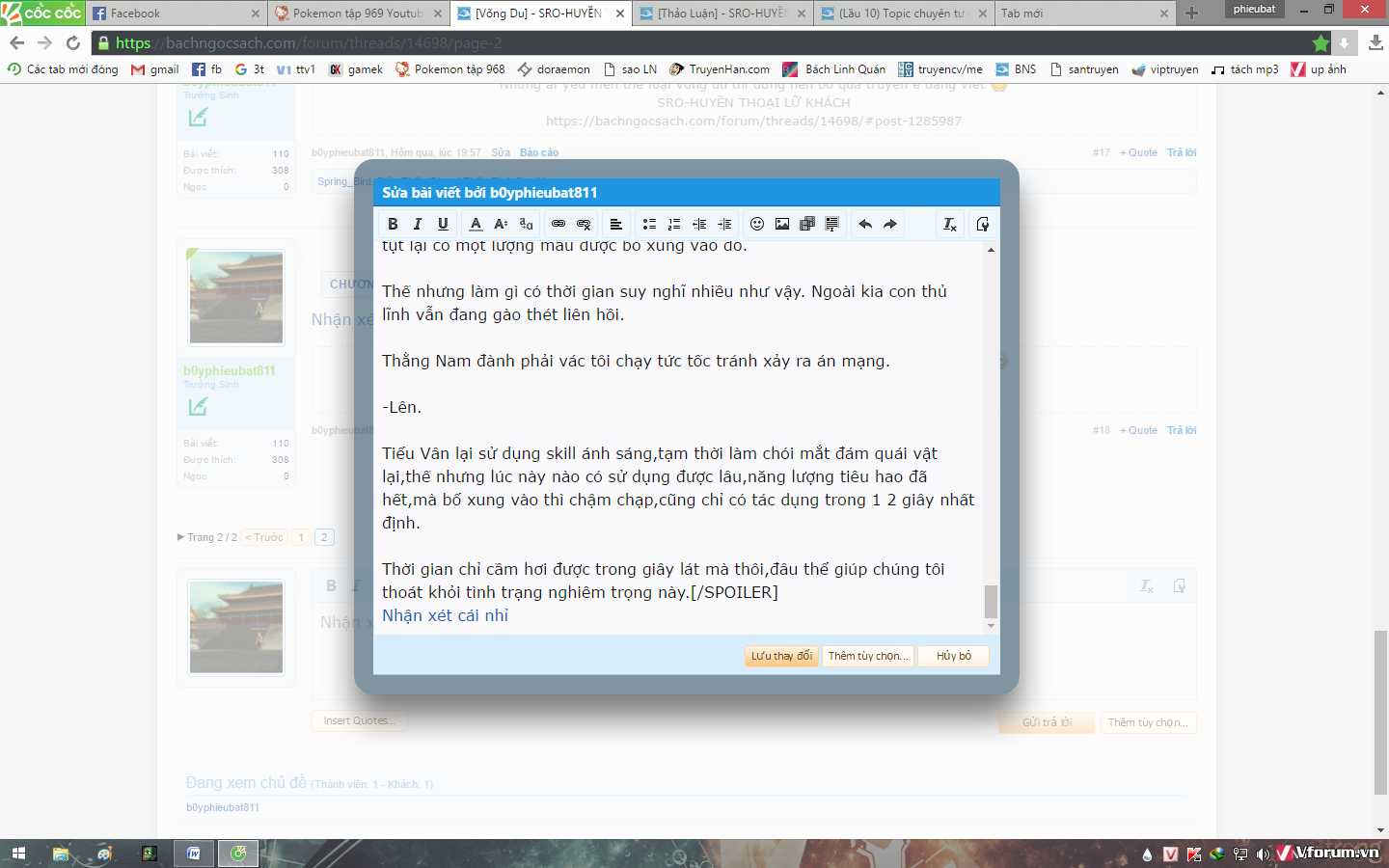Open the font size dropdown
Image resolution: width=1389 pixels, height=868 pixels.
tap(501, 224)
